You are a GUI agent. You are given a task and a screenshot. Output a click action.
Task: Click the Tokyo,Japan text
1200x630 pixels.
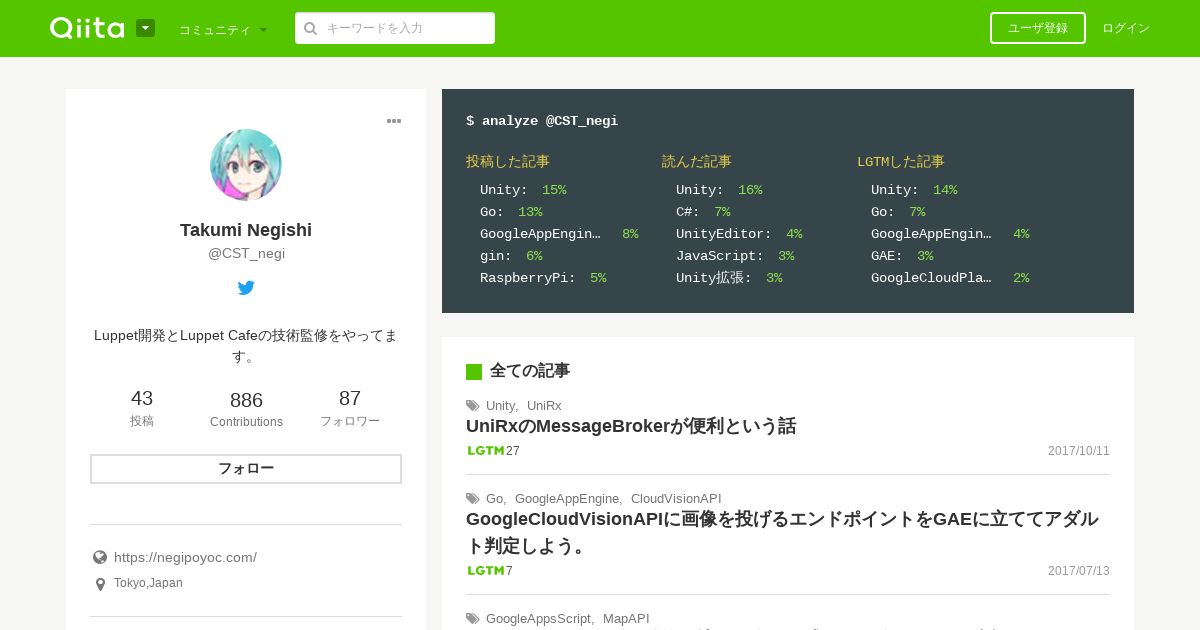[x=148, y=583]
